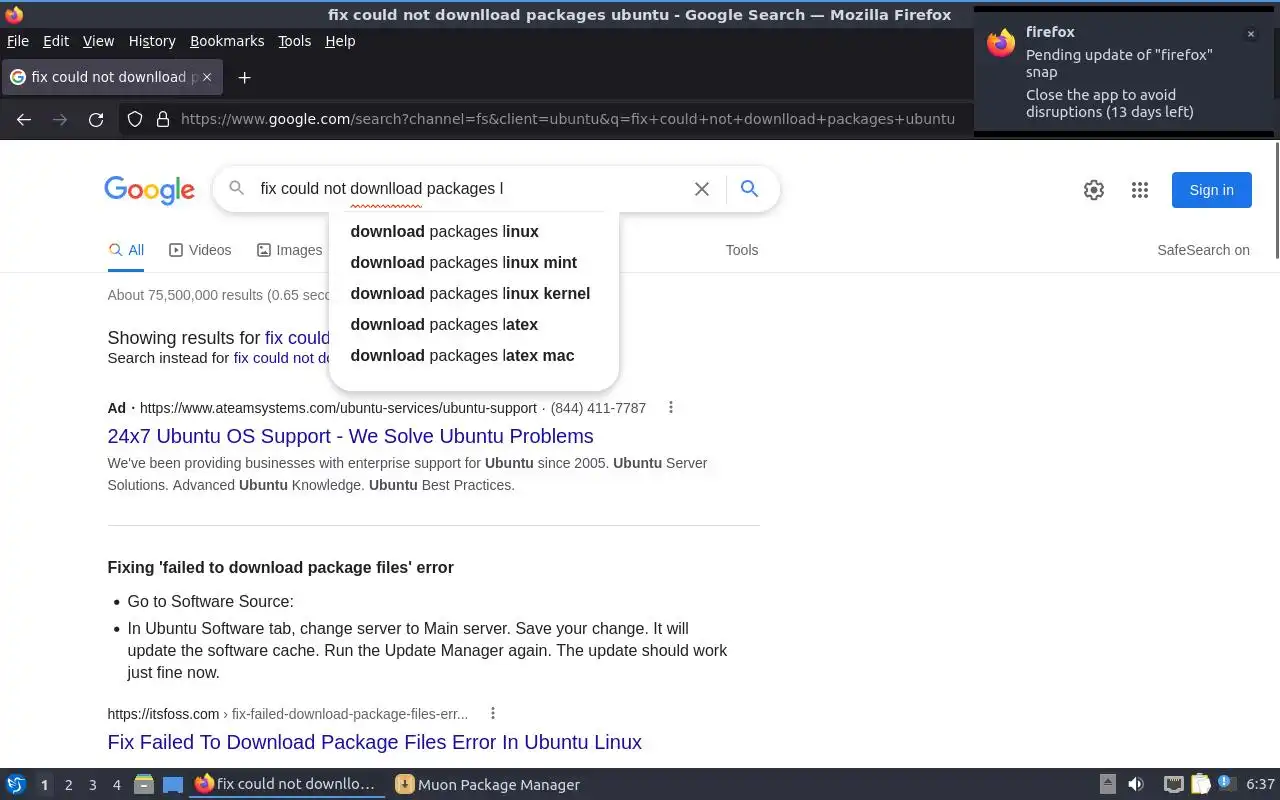Screen dimensions: 1280x800
Task: Dismiss the firefox snap notification
Action: point(1250,34)
